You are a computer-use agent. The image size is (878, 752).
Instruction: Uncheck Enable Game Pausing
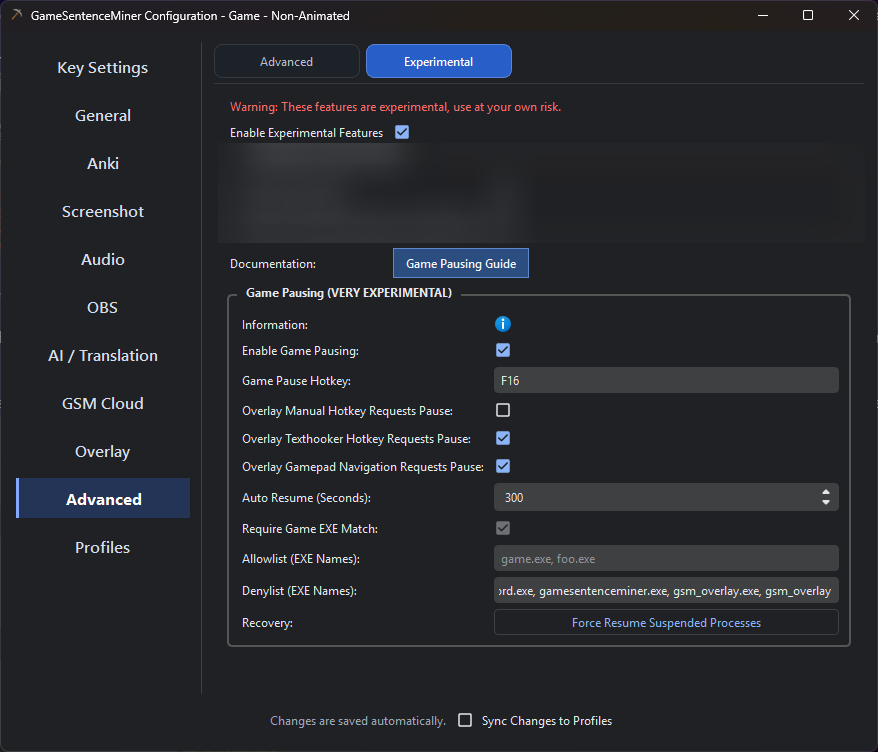[502, 351]
